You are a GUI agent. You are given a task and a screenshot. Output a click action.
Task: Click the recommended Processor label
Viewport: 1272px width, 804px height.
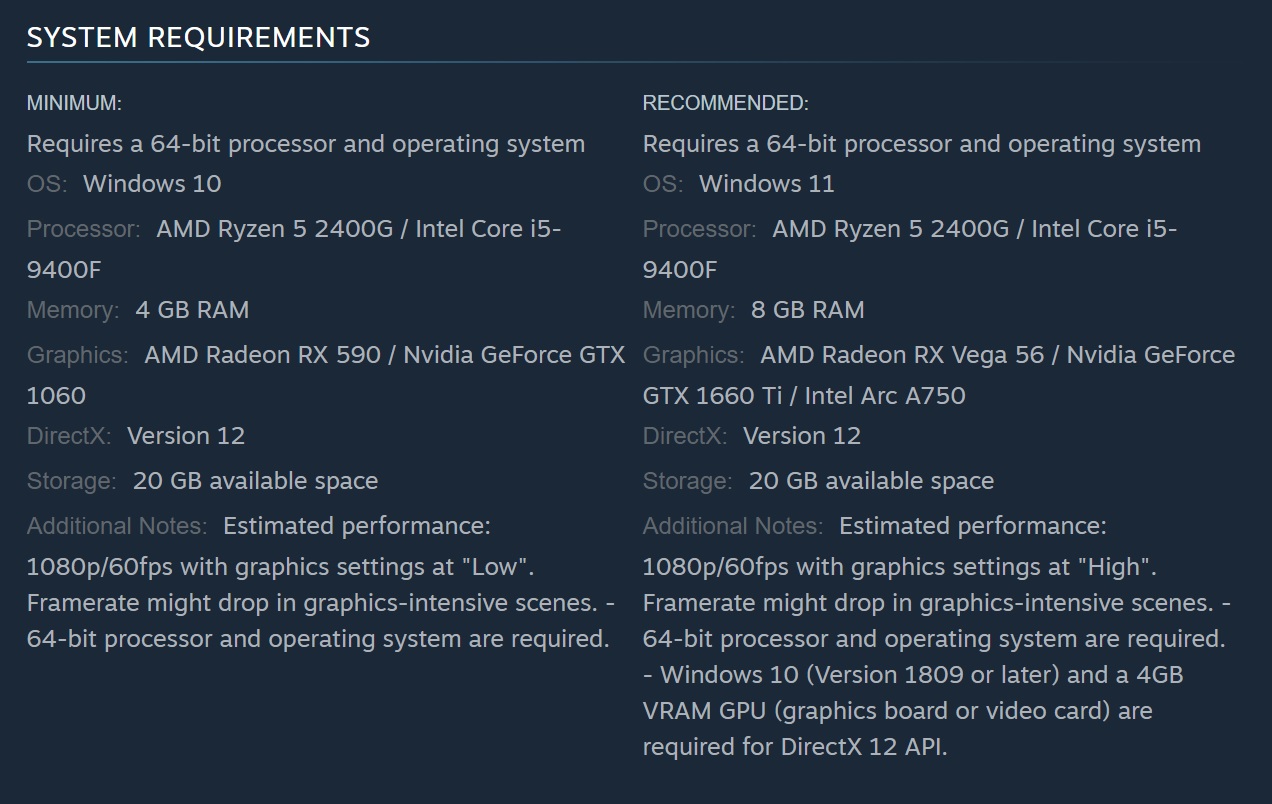[x=701, y=229]
